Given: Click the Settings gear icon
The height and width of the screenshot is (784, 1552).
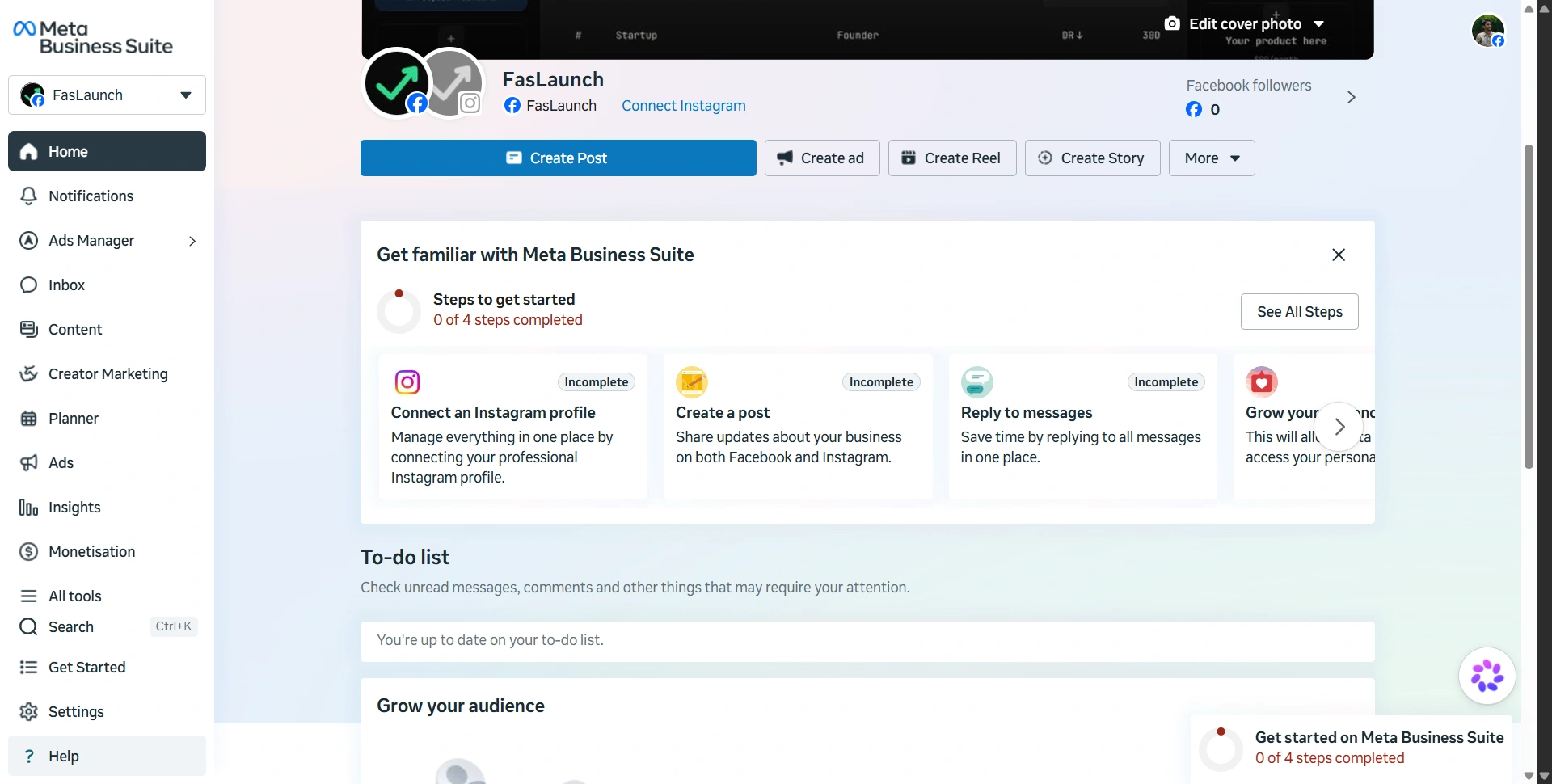Looking at the screenshot, I should 29,711.
